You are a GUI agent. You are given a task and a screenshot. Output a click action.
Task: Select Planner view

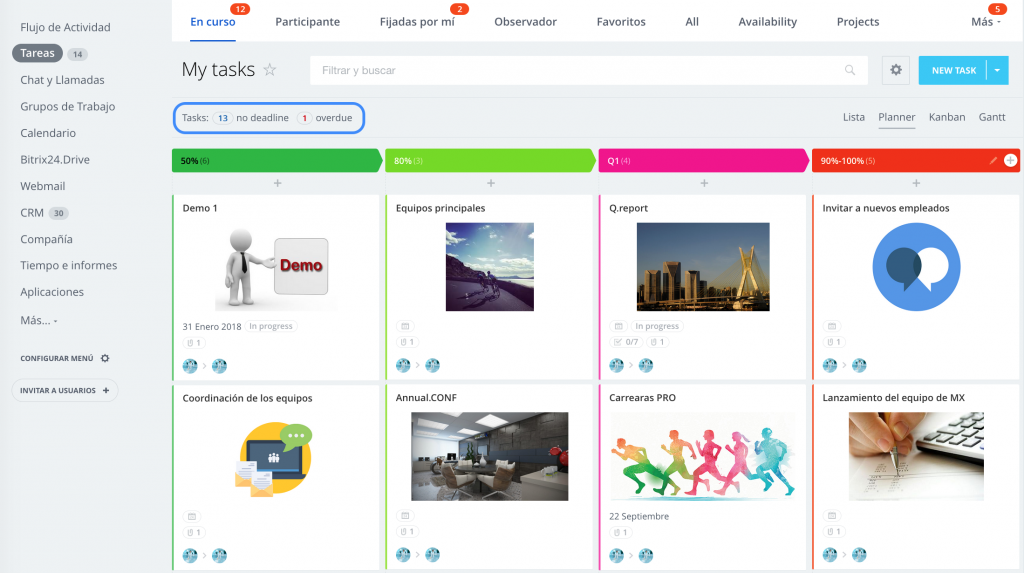tap(897, 117)
